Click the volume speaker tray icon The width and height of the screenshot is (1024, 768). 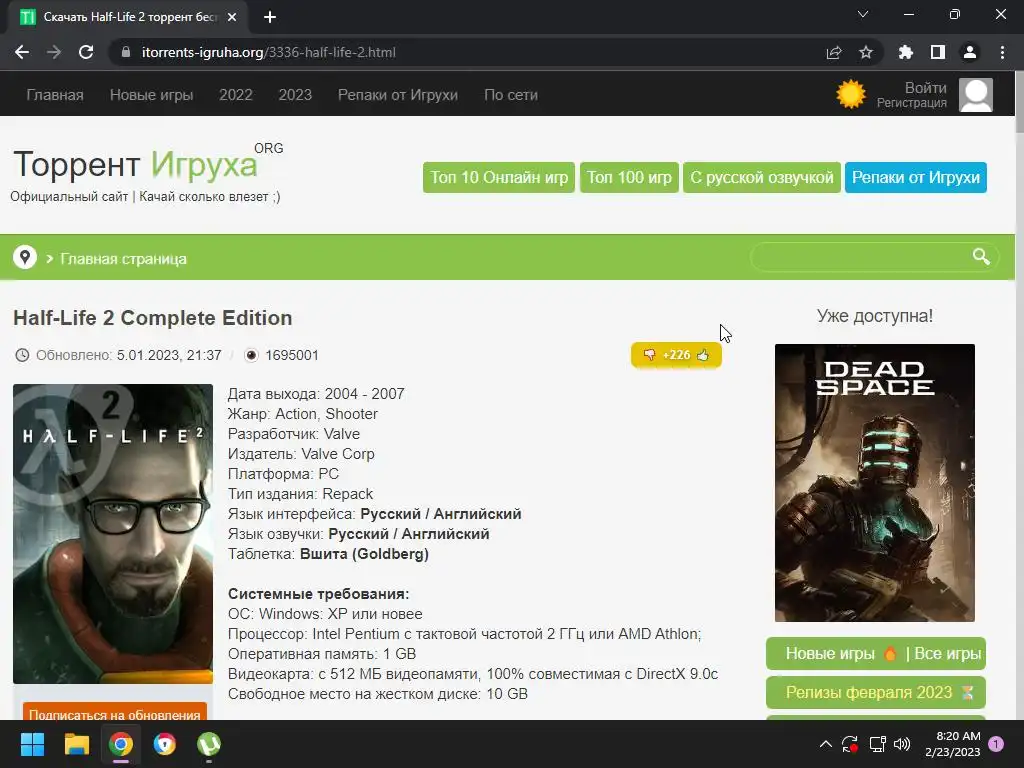902,744
